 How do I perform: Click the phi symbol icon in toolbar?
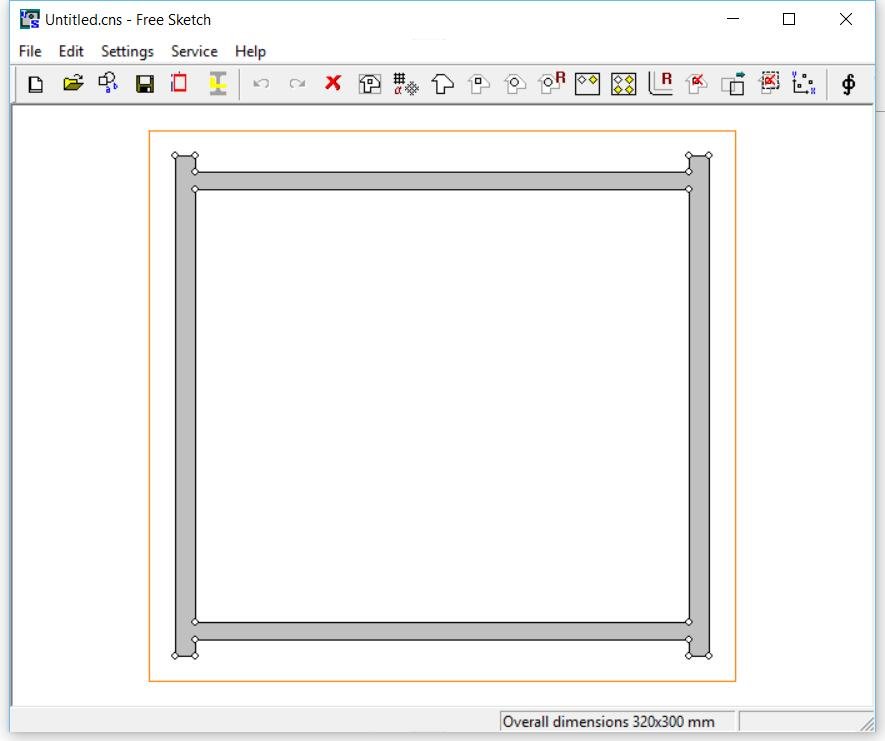(848, 84)
